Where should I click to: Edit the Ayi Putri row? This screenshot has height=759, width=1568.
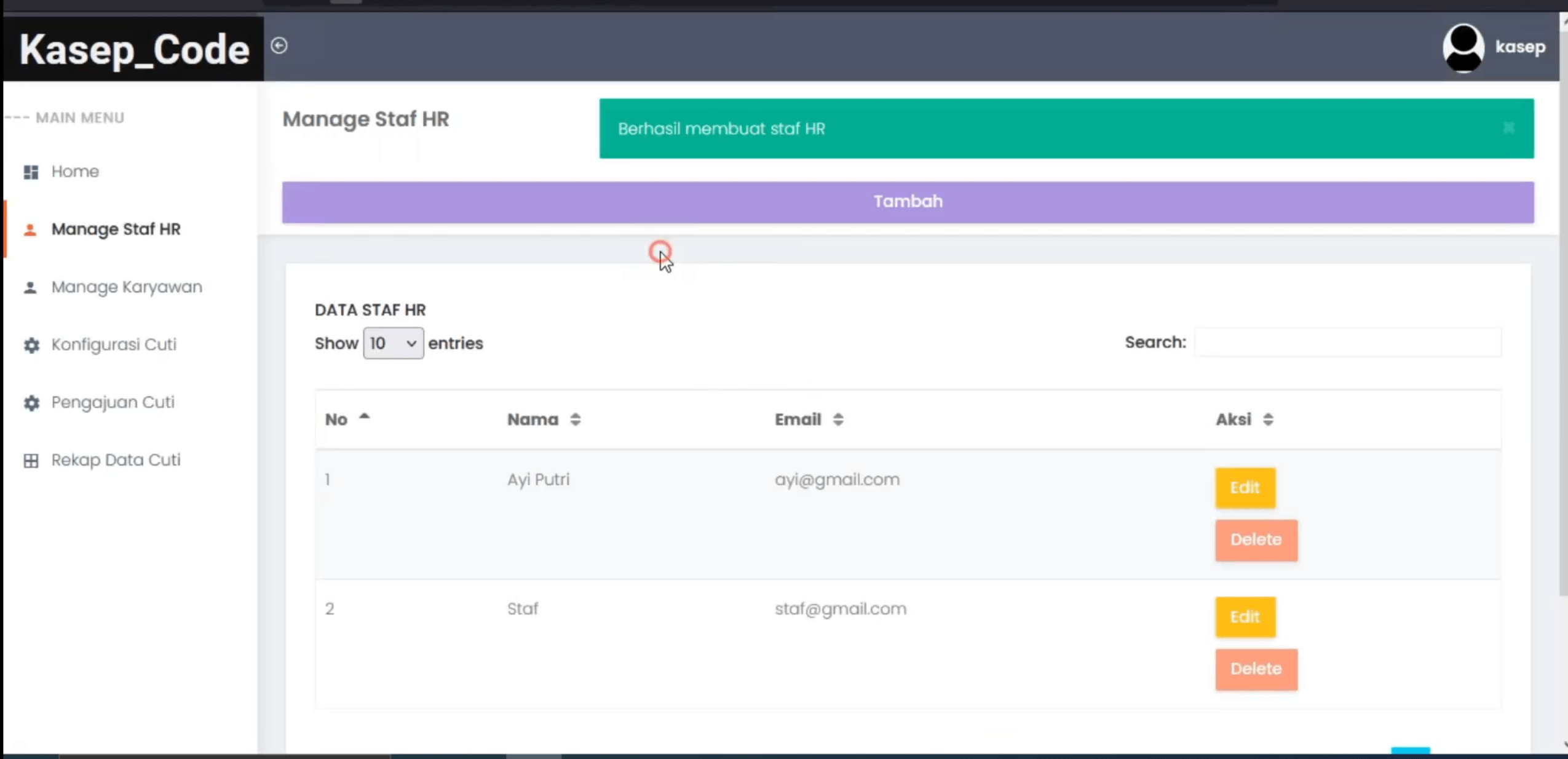pos(1245,488)
